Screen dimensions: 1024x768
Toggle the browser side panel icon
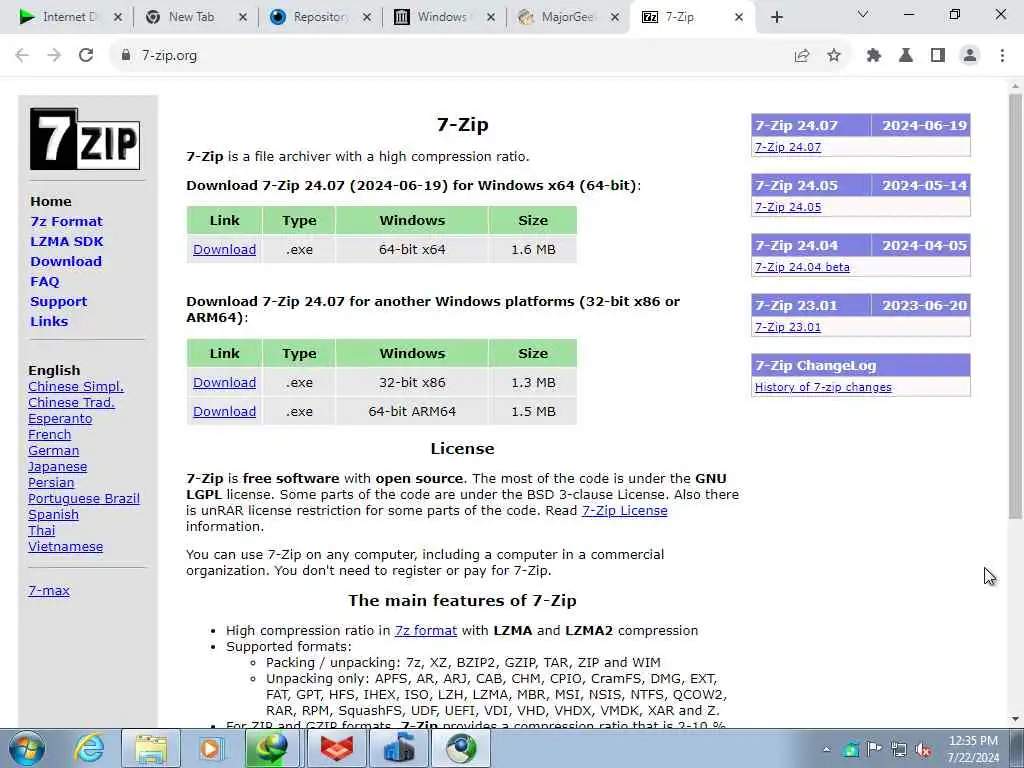point(938,56)
